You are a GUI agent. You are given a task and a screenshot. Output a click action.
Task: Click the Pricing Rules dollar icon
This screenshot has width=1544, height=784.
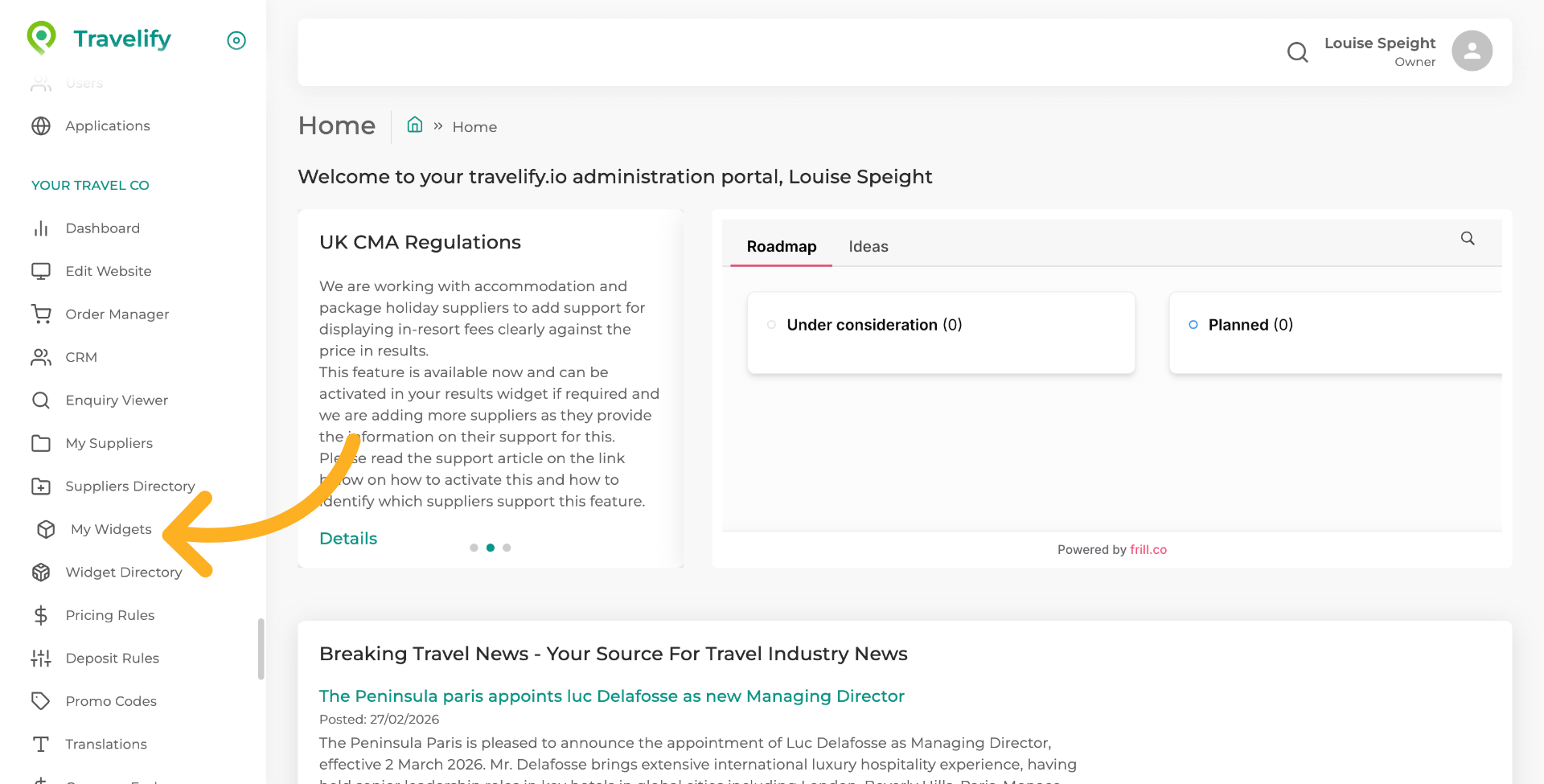pos(41,615)
